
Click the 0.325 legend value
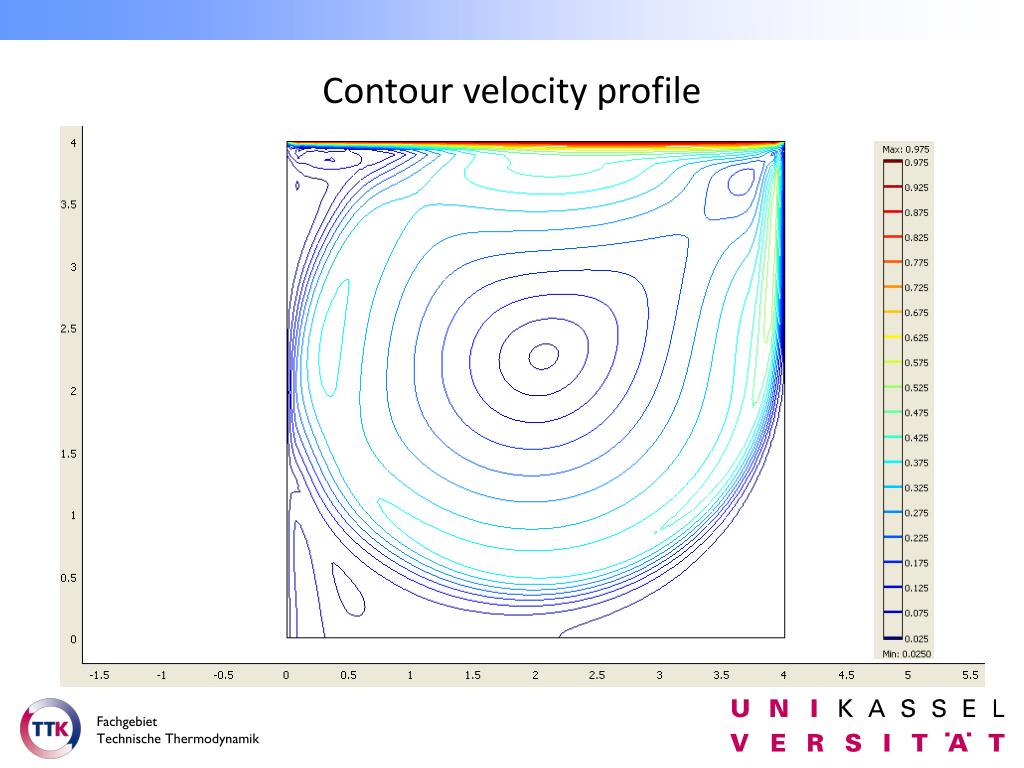[x=916, y=488]
